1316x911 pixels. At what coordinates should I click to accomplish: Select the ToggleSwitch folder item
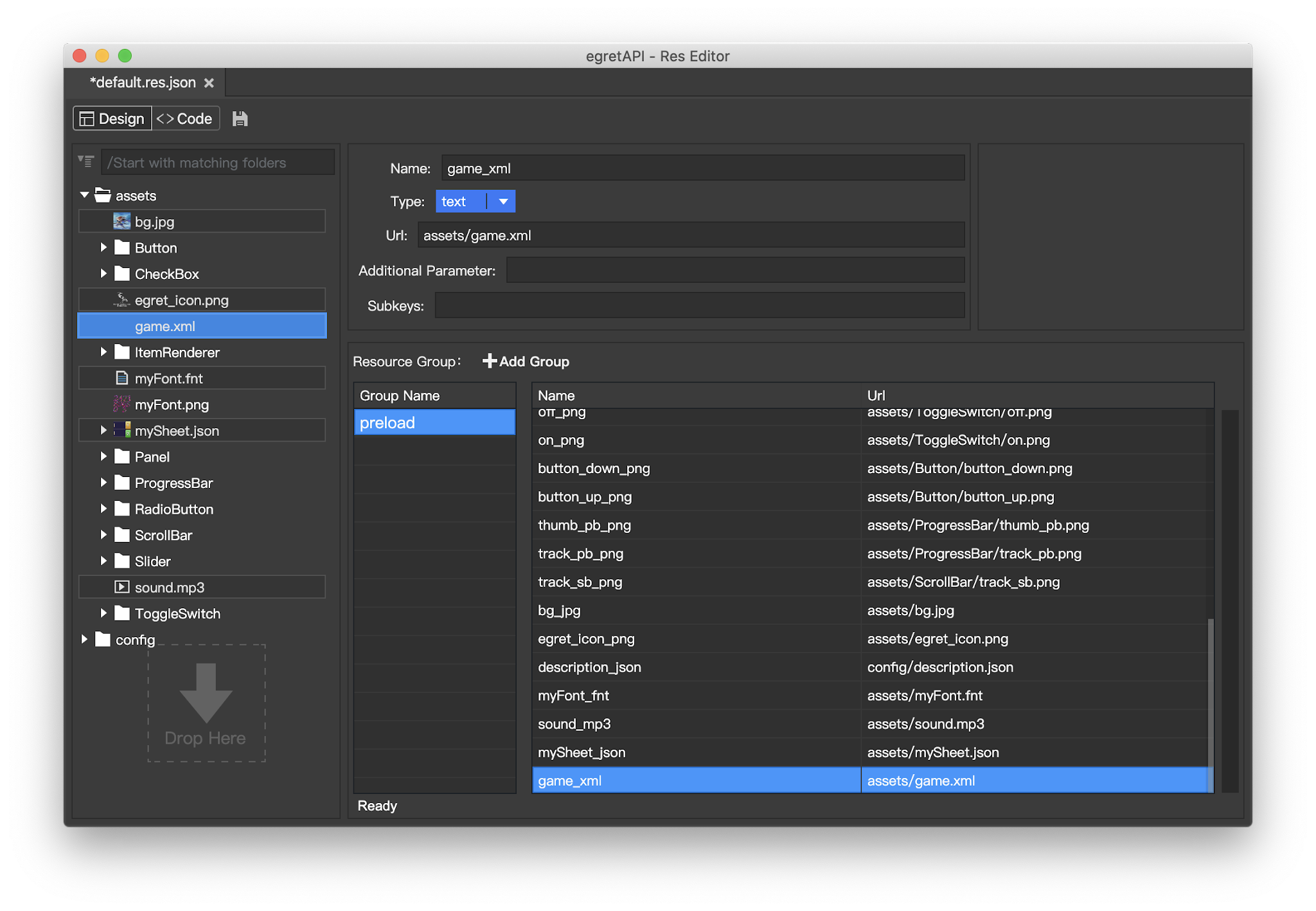coord(177,613)
